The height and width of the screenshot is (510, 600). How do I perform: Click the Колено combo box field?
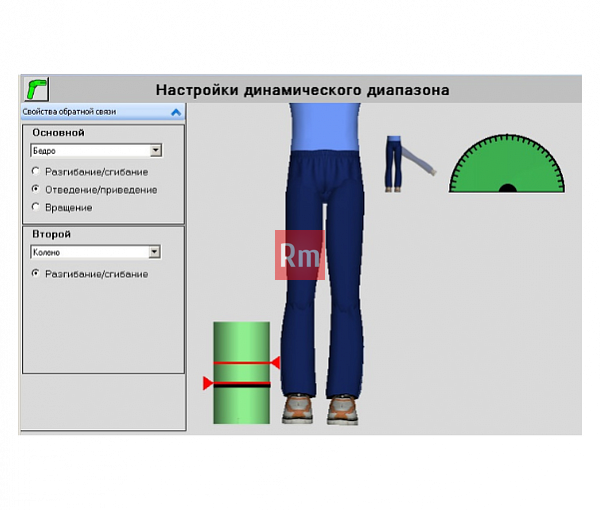pyautogui.click(x=95, y=252)
